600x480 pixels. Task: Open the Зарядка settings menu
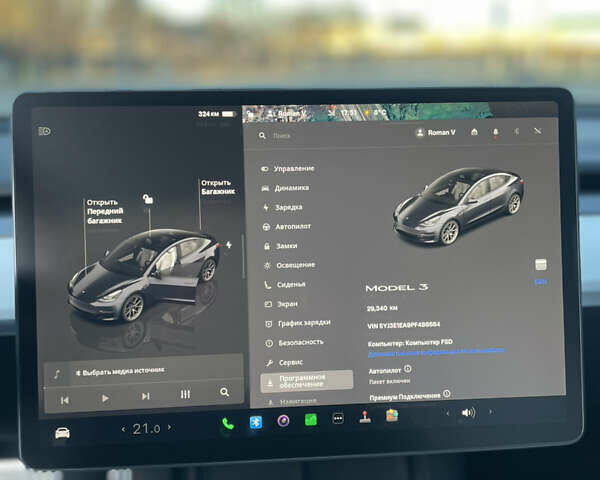tap(283, 207)
